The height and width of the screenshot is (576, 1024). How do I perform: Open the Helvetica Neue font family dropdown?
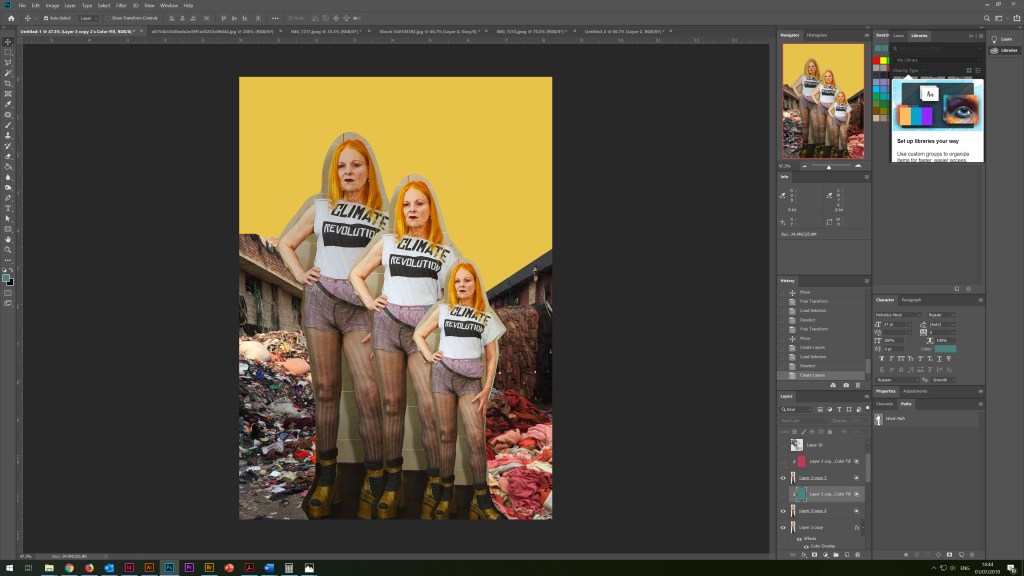pyautogui.click(x=898, y=315)
